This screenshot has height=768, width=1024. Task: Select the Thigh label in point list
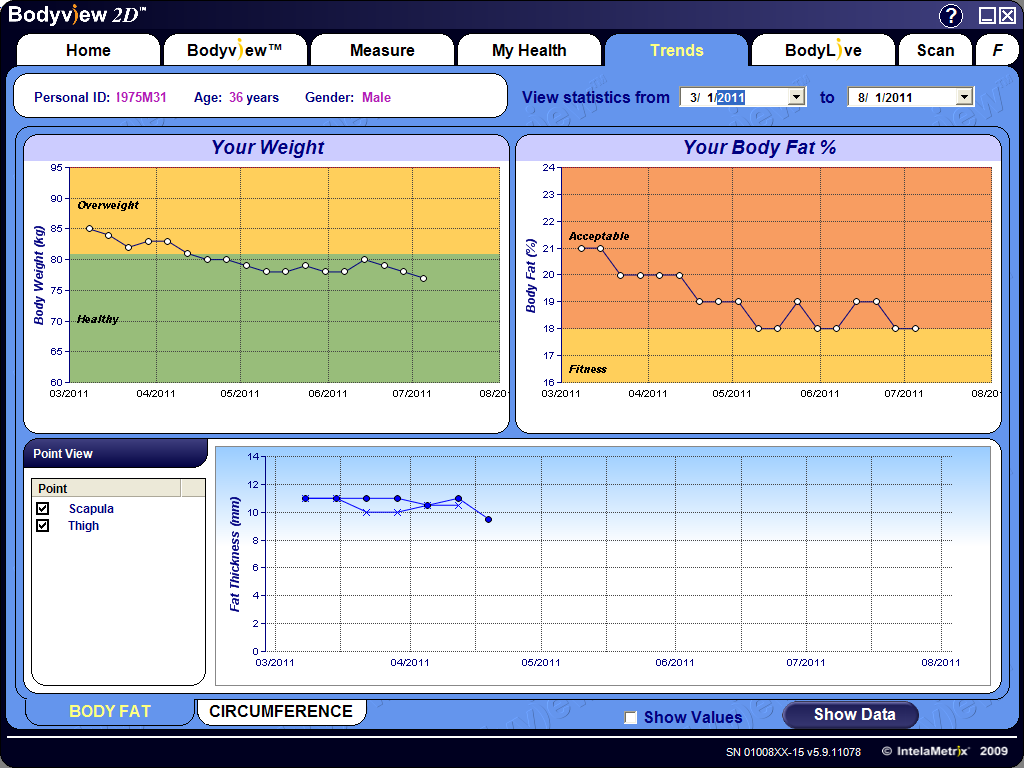pos(84,526)
